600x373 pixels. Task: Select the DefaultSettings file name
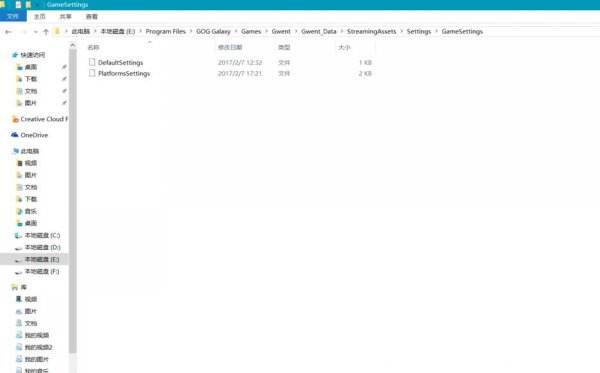coord(121,62)
